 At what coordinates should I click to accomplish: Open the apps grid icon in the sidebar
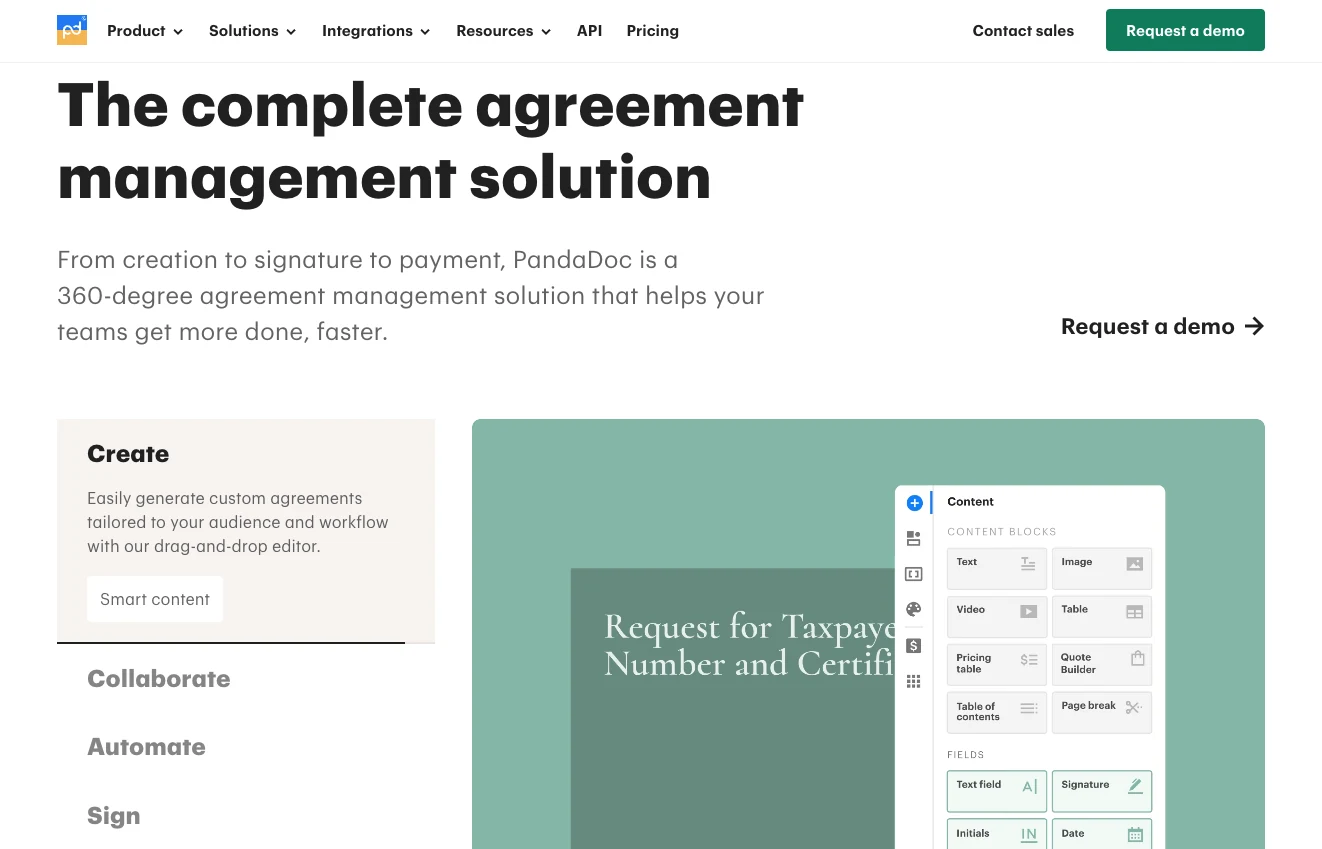(x=913, y=681)
